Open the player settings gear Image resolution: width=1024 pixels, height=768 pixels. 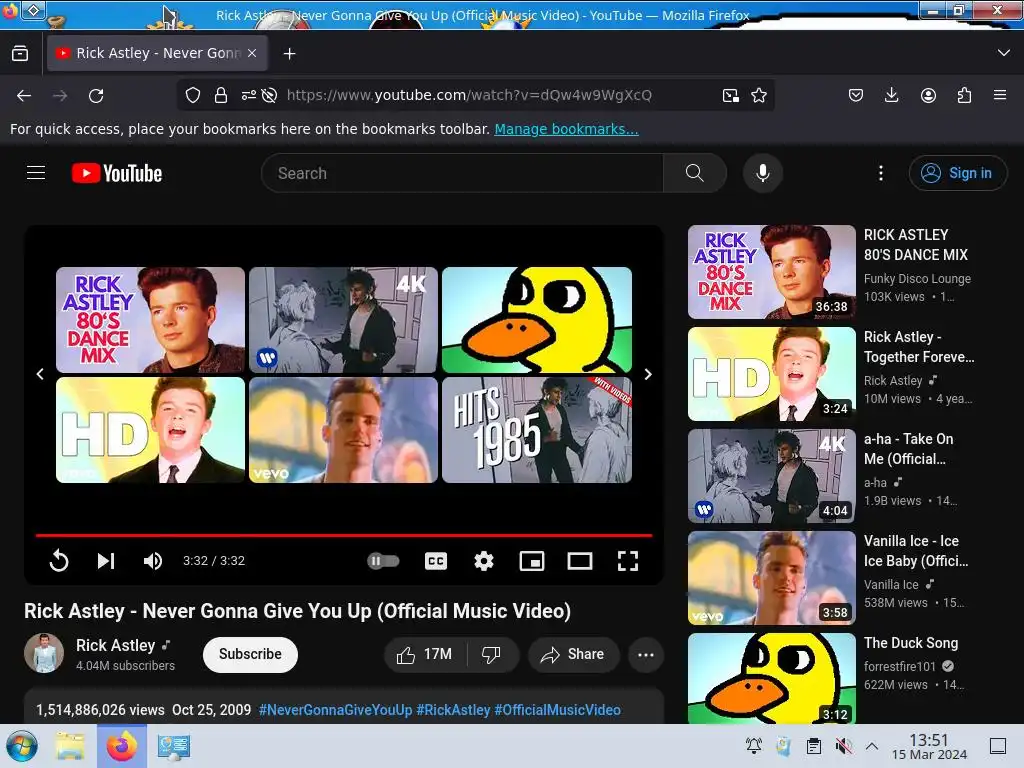pos(484,561)
